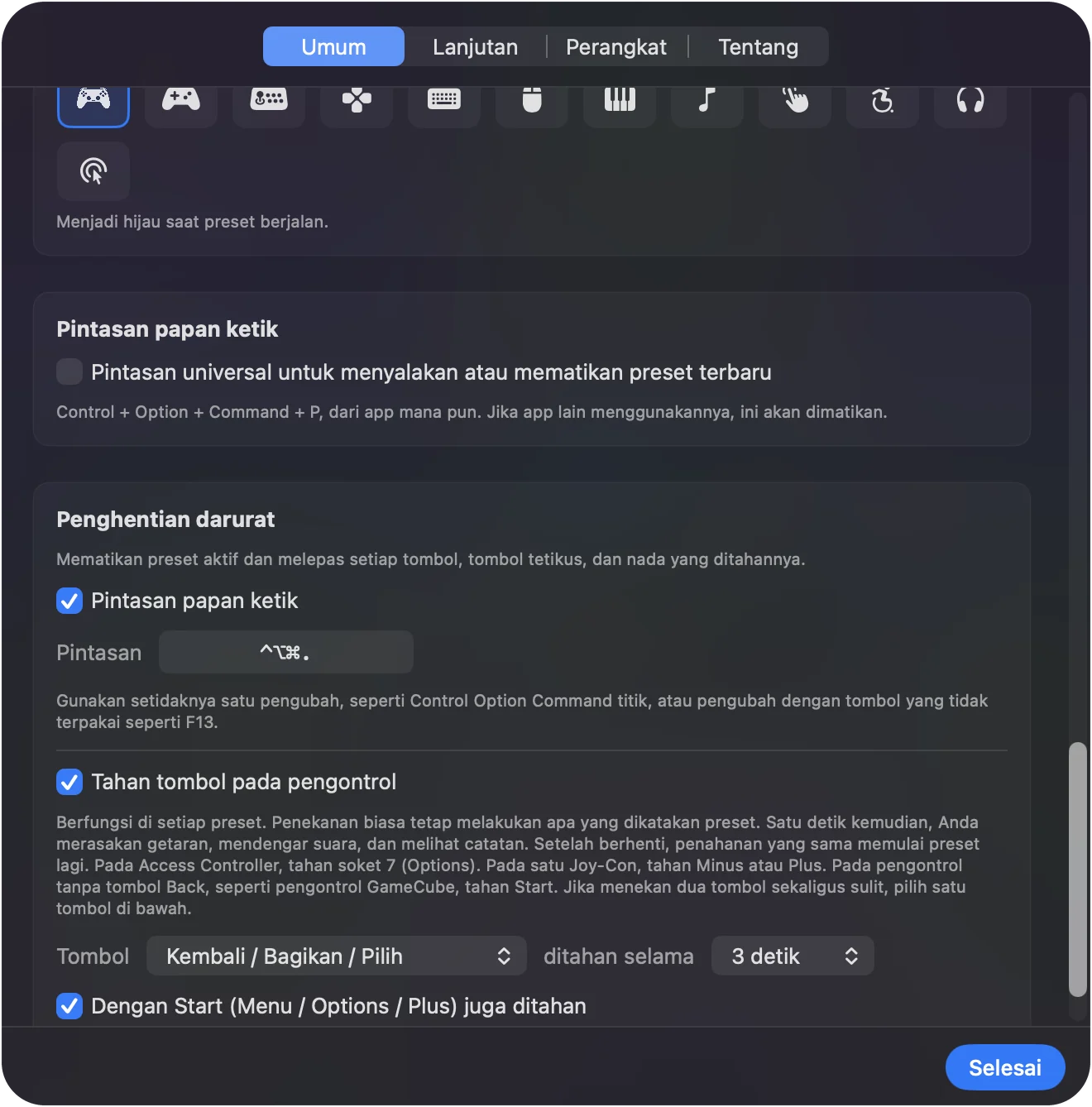
Task: Click the 'ditahan selama' label
Action: point(619,956)
